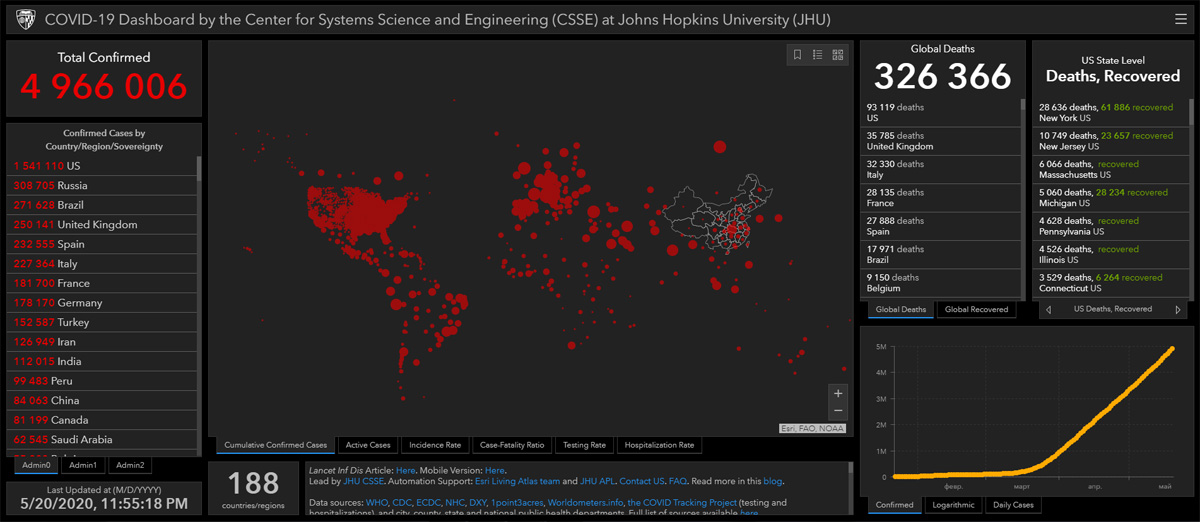Viewport: 1200px width, 522px height.
Task: Go to next US state panel arrow
Action: (1178, 310)
